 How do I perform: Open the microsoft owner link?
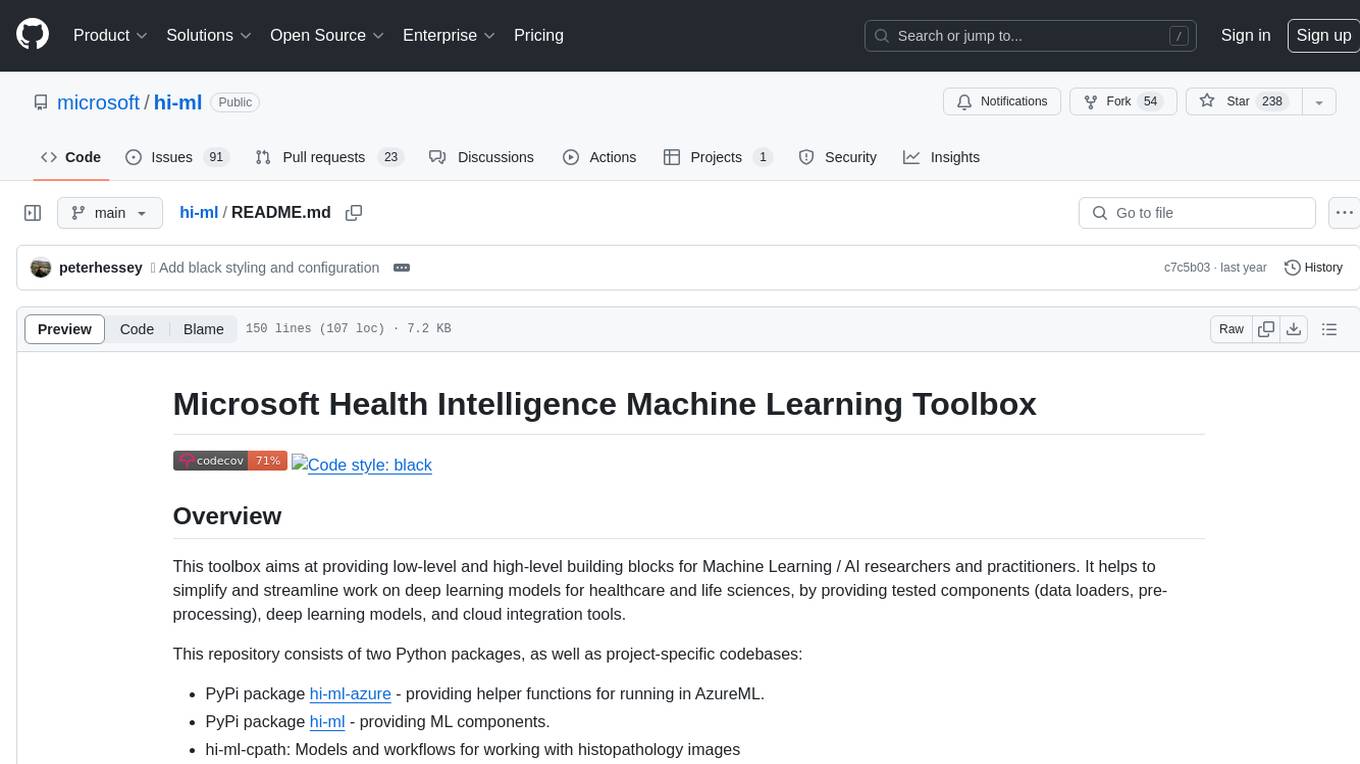pyautogui.click(x=98, y=102)
